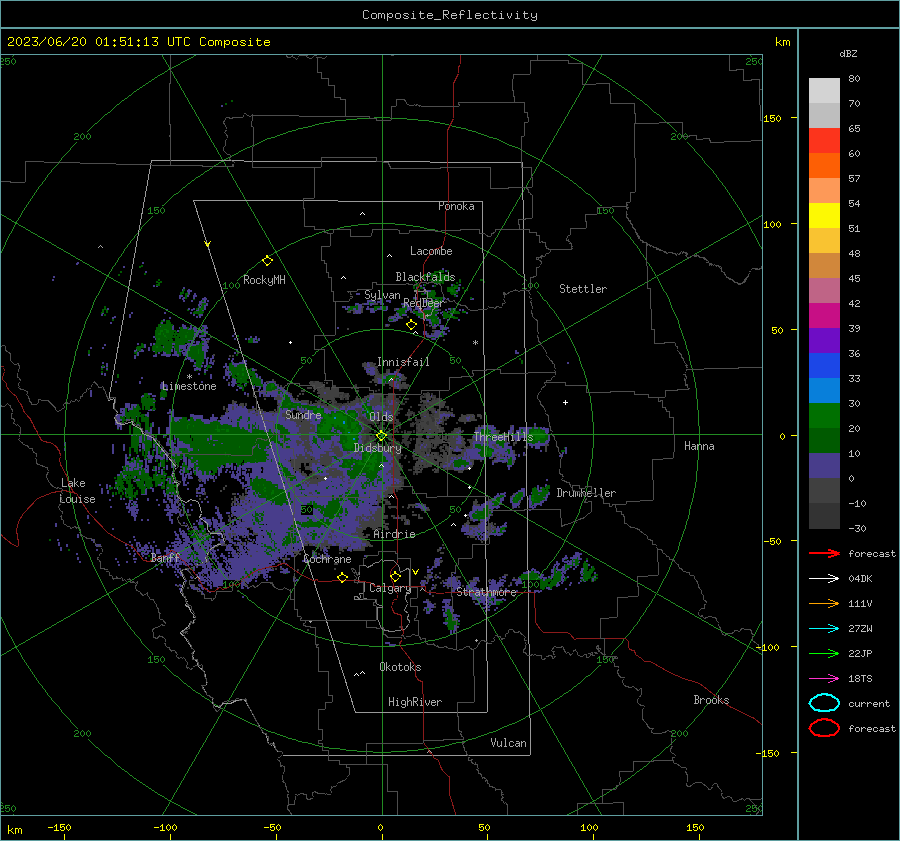Screen dimensions: 900x841
Task: Select the blue swatch between 36 and 33
Action: [824, 366]
